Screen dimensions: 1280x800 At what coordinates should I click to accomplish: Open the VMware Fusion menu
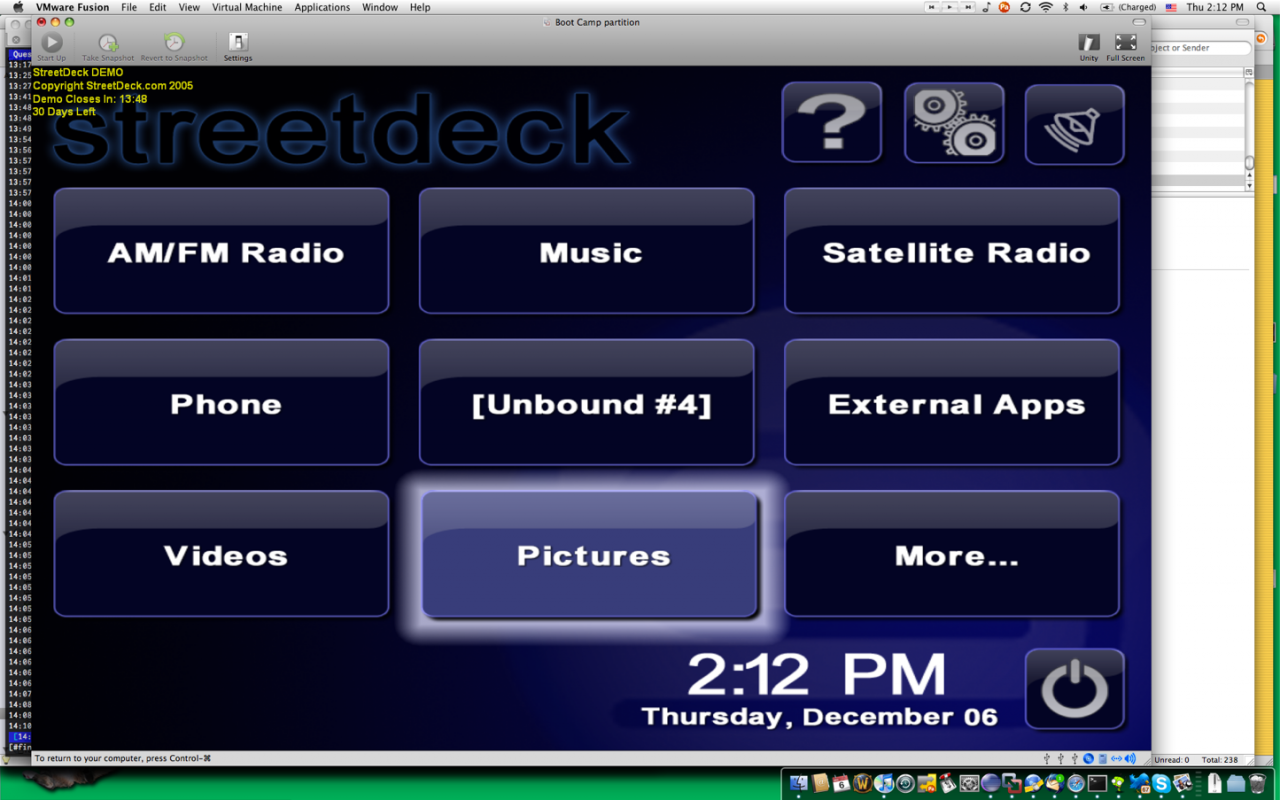(x=72, y=7)
